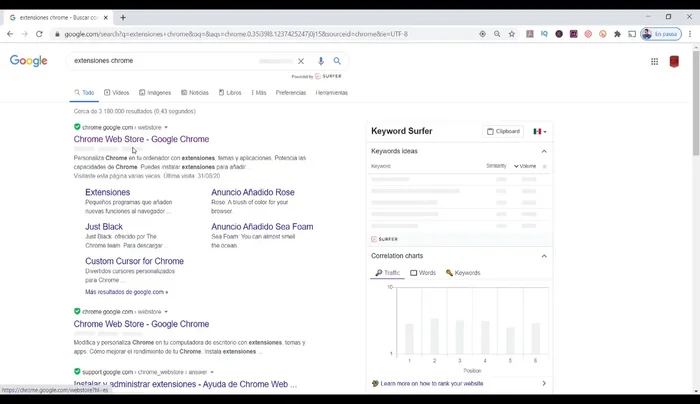Click the page vertical scrollbar thumb
Image resolution: width=700 pixels, height=404 pixels.
click(x=696, y=103)
